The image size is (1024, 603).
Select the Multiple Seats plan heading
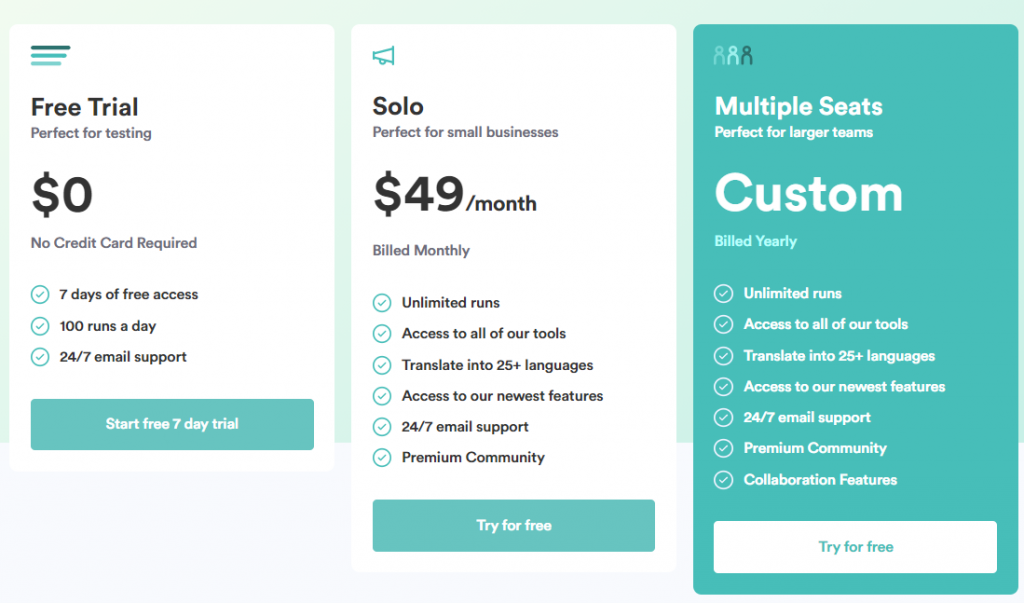[799, 106]
